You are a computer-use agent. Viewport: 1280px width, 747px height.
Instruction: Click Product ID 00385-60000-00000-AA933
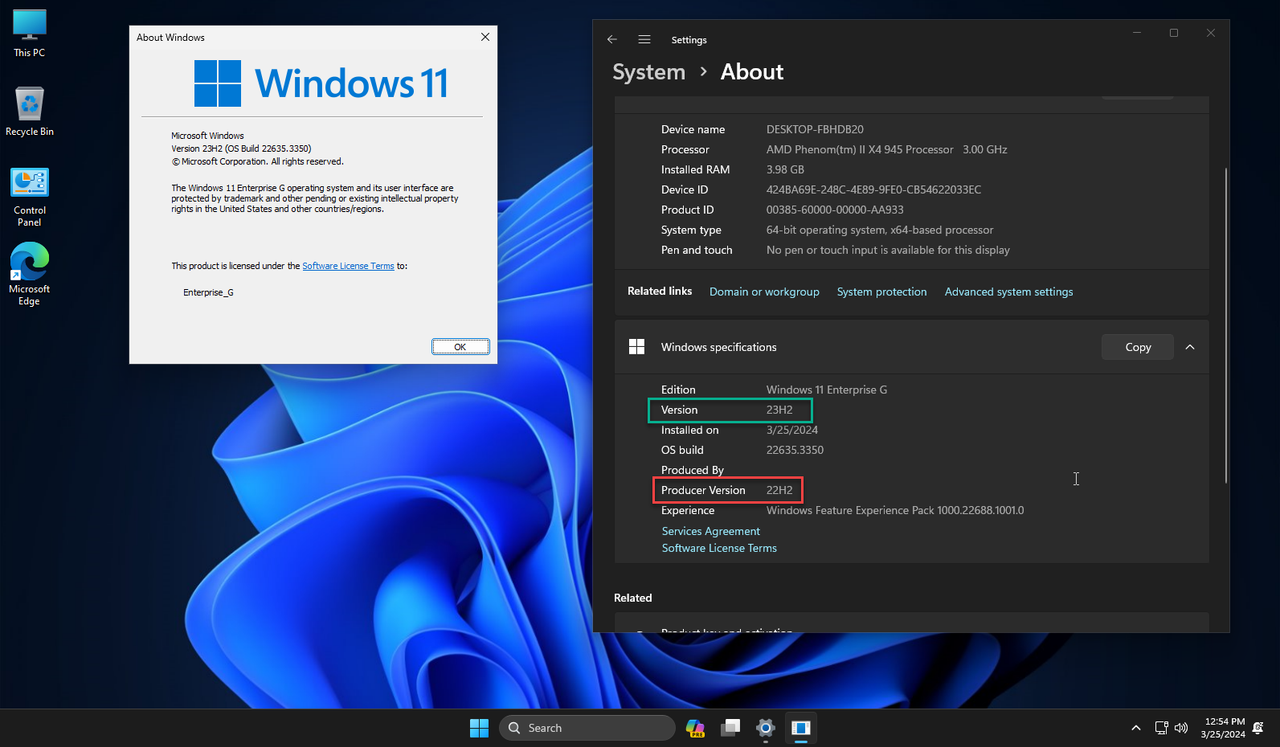click(x=835, y=210)
